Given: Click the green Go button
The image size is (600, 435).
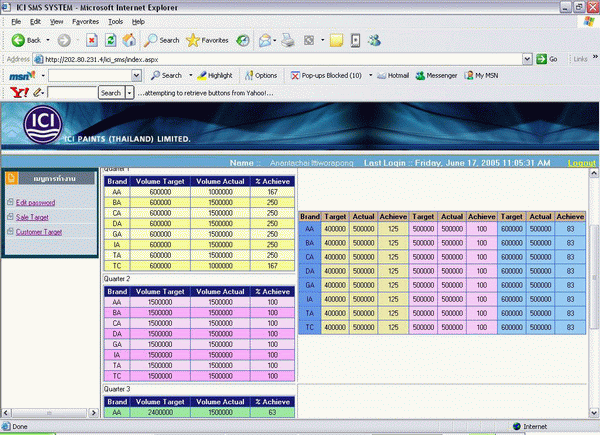Looking at the screenshot, I should 547,59.
